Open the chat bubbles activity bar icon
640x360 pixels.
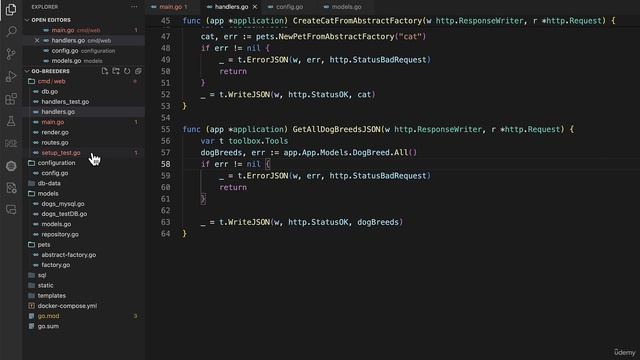click(11, 210)
